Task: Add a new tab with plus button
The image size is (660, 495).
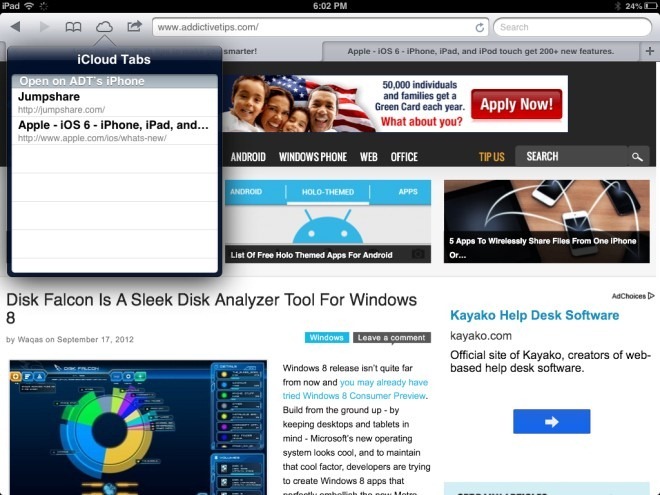Action: click(x=650, y=51)
